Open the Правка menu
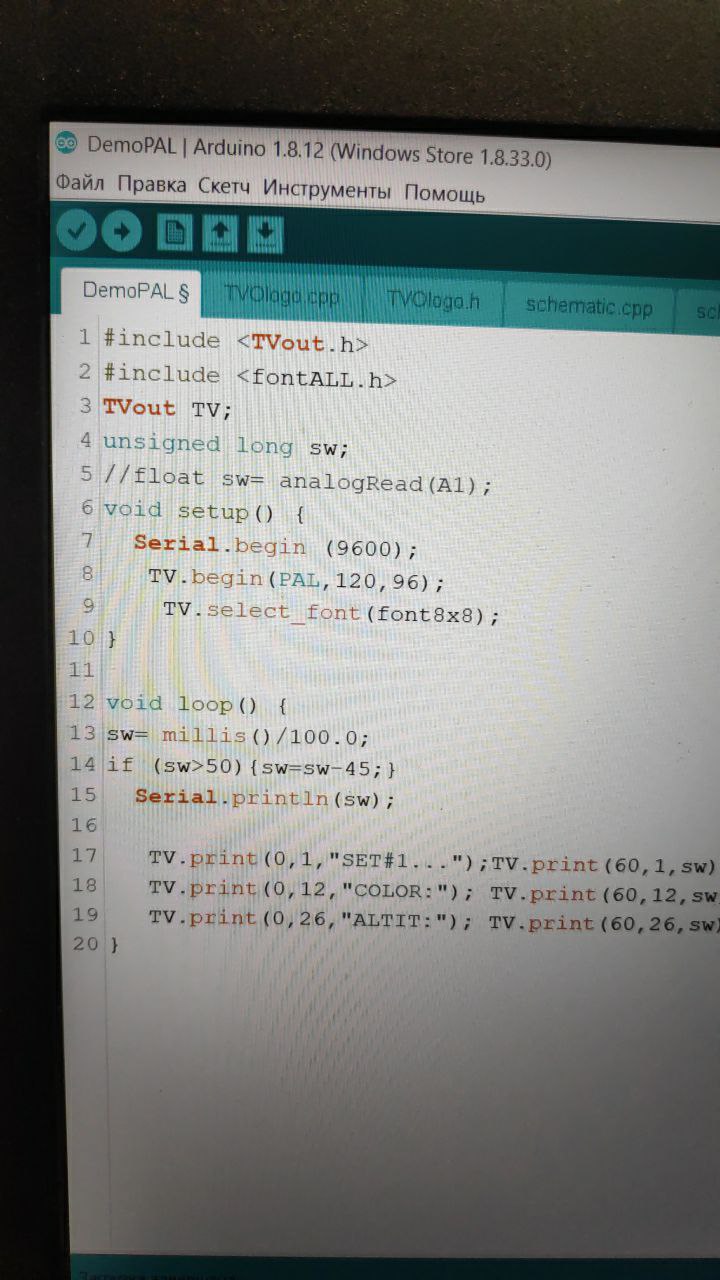The width and height of the screenshot is (720, 1280). tap(152, 185)
